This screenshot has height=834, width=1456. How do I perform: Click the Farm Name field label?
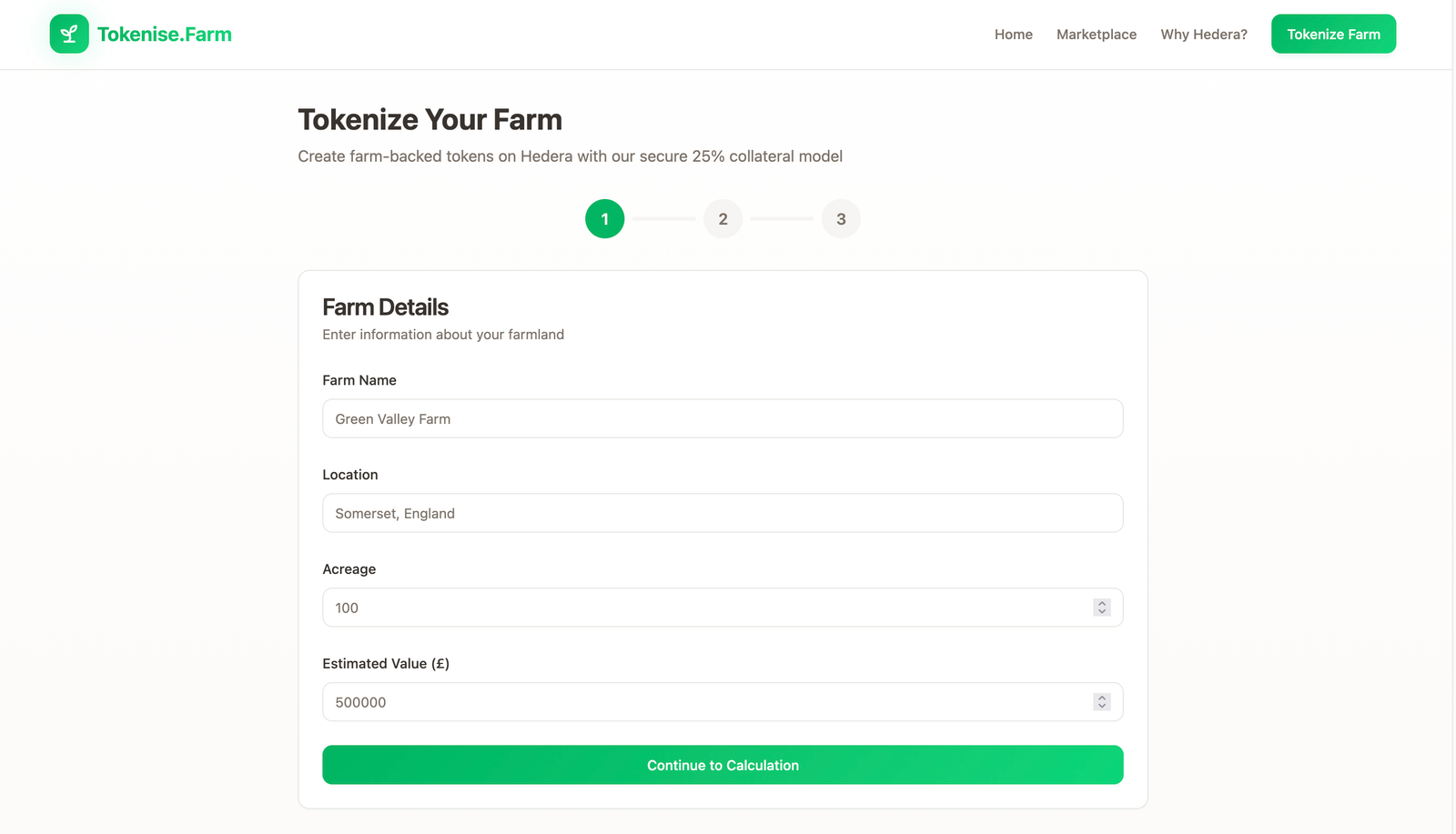coord(359,380)
